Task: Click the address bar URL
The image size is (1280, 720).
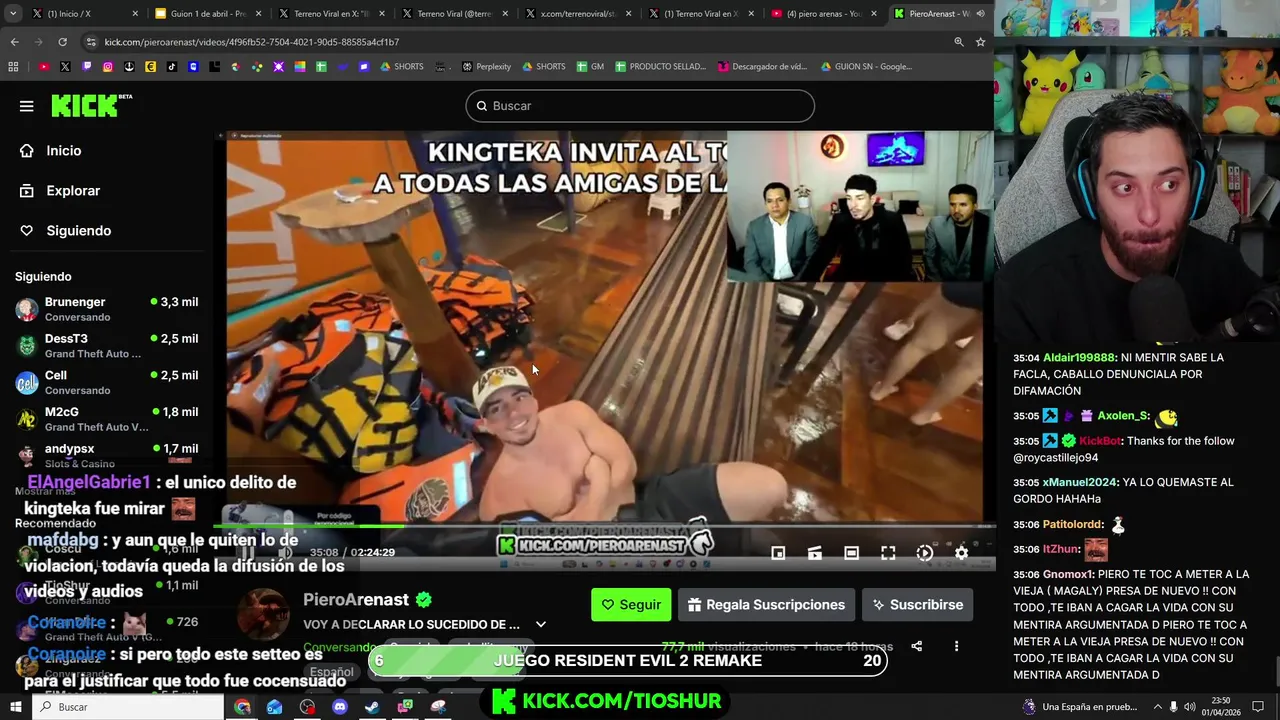Action: coord(252,42)
